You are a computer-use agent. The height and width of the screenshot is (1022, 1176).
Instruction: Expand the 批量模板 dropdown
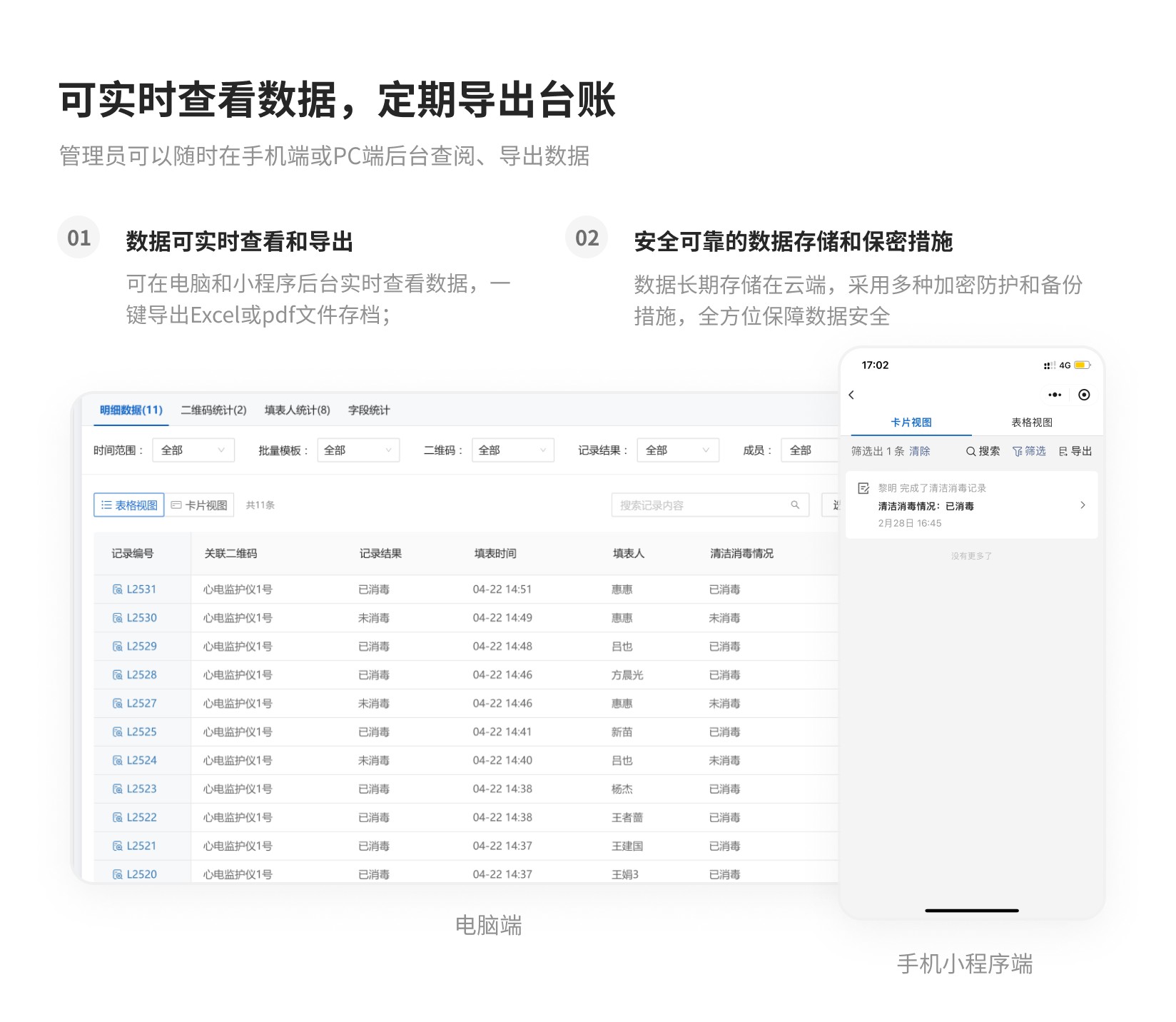point(358,450)
